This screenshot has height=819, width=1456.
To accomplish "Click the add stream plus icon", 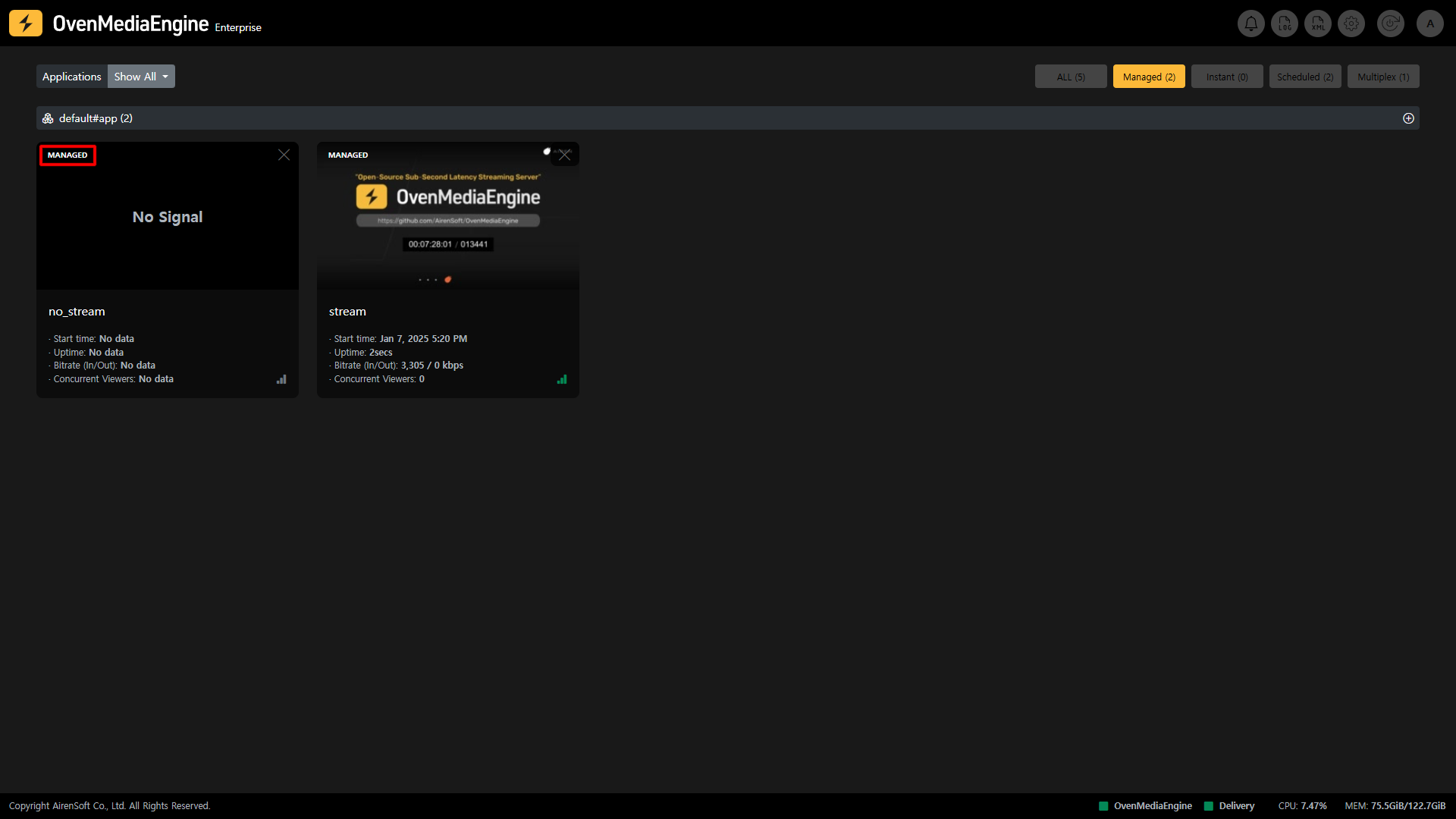I will pos(1408,118).
